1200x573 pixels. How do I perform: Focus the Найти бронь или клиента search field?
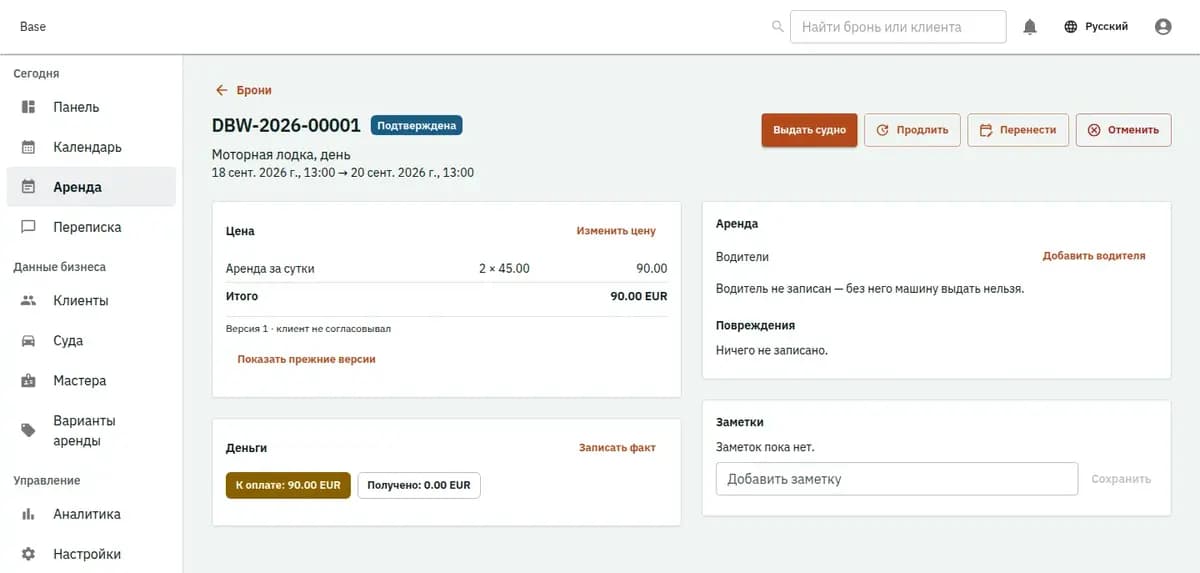point(898,27)
